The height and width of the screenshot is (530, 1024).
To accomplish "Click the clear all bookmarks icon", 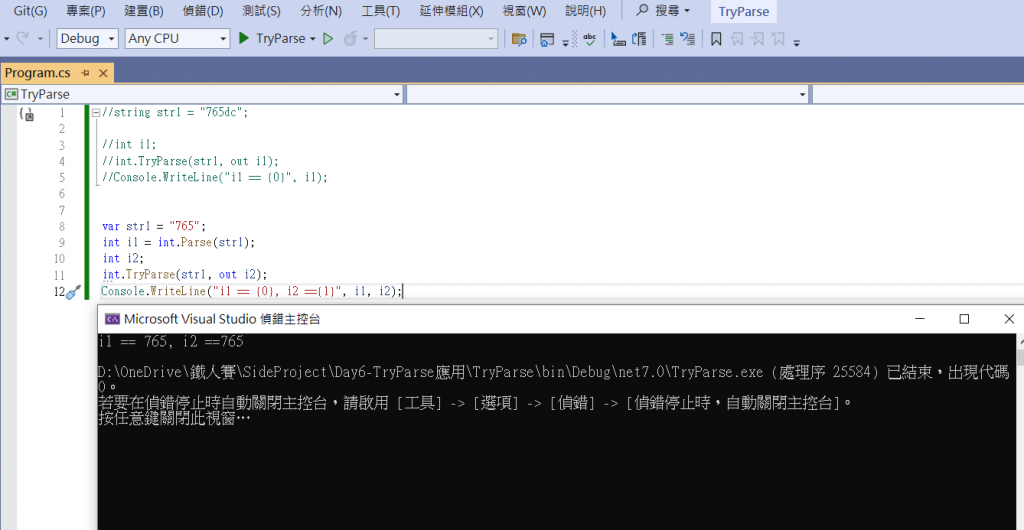I will pos(777,39).
